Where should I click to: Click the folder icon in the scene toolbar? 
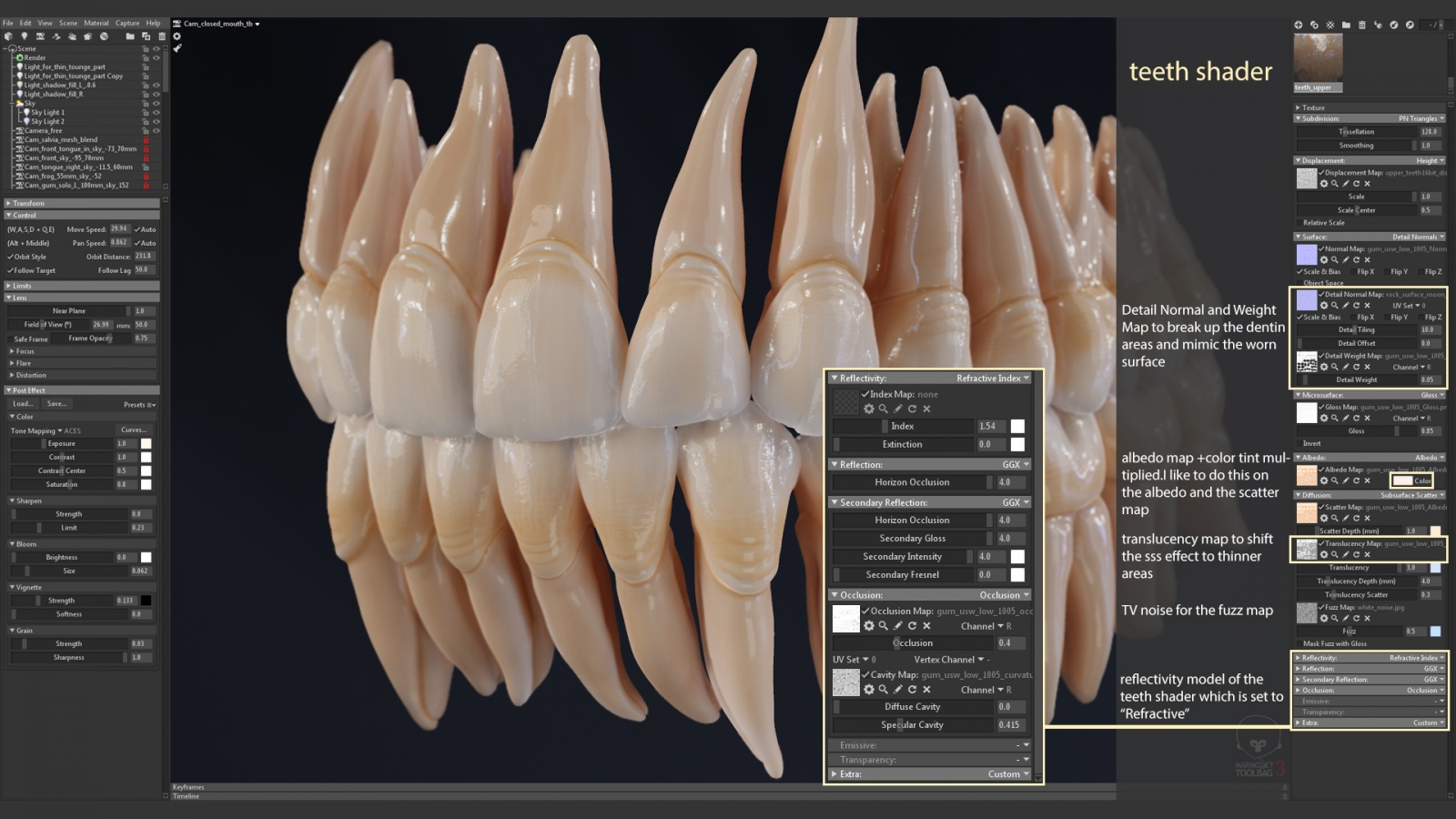click(x=130, y=36)
